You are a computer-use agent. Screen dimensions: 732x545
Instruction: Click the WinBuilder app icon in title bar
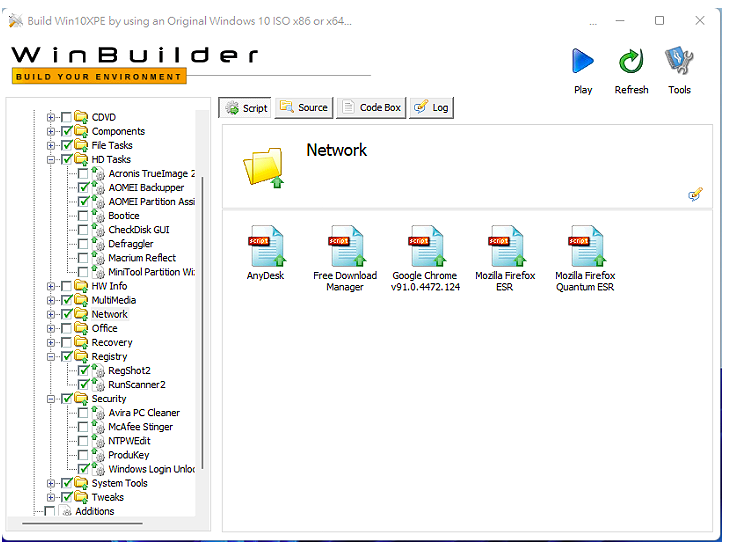[15, 21]
